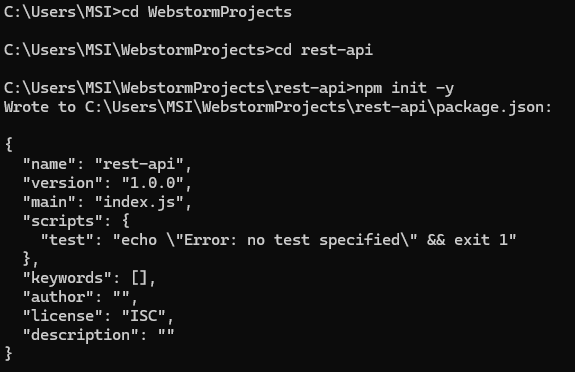Click the 'Wrote to' package.json path line
The height and width of the screenshot is (372, 575).
tap(278, 107)
